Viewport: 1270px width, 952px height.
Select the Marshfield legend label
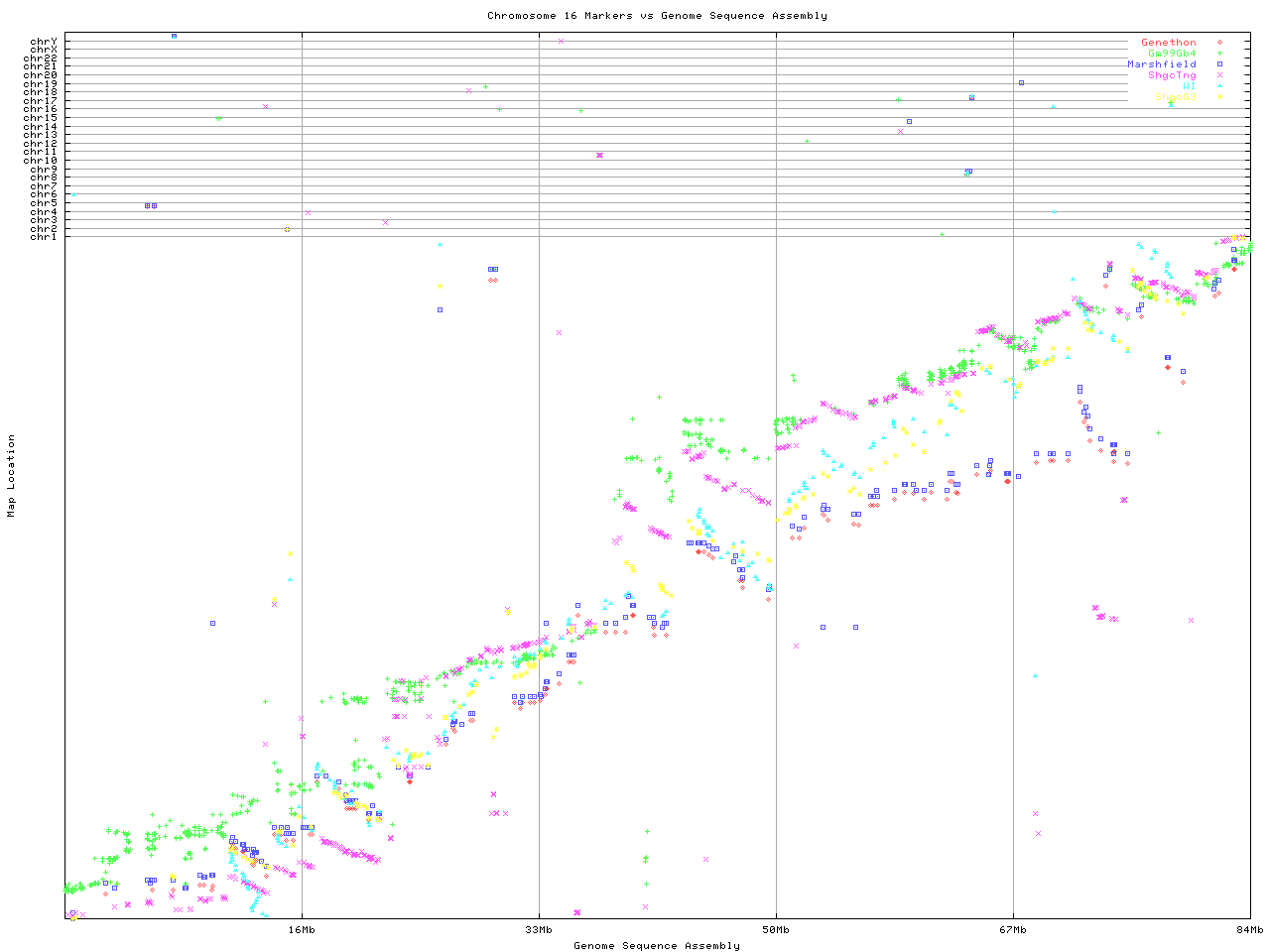pyautogui.click(x=1161, y=64)
